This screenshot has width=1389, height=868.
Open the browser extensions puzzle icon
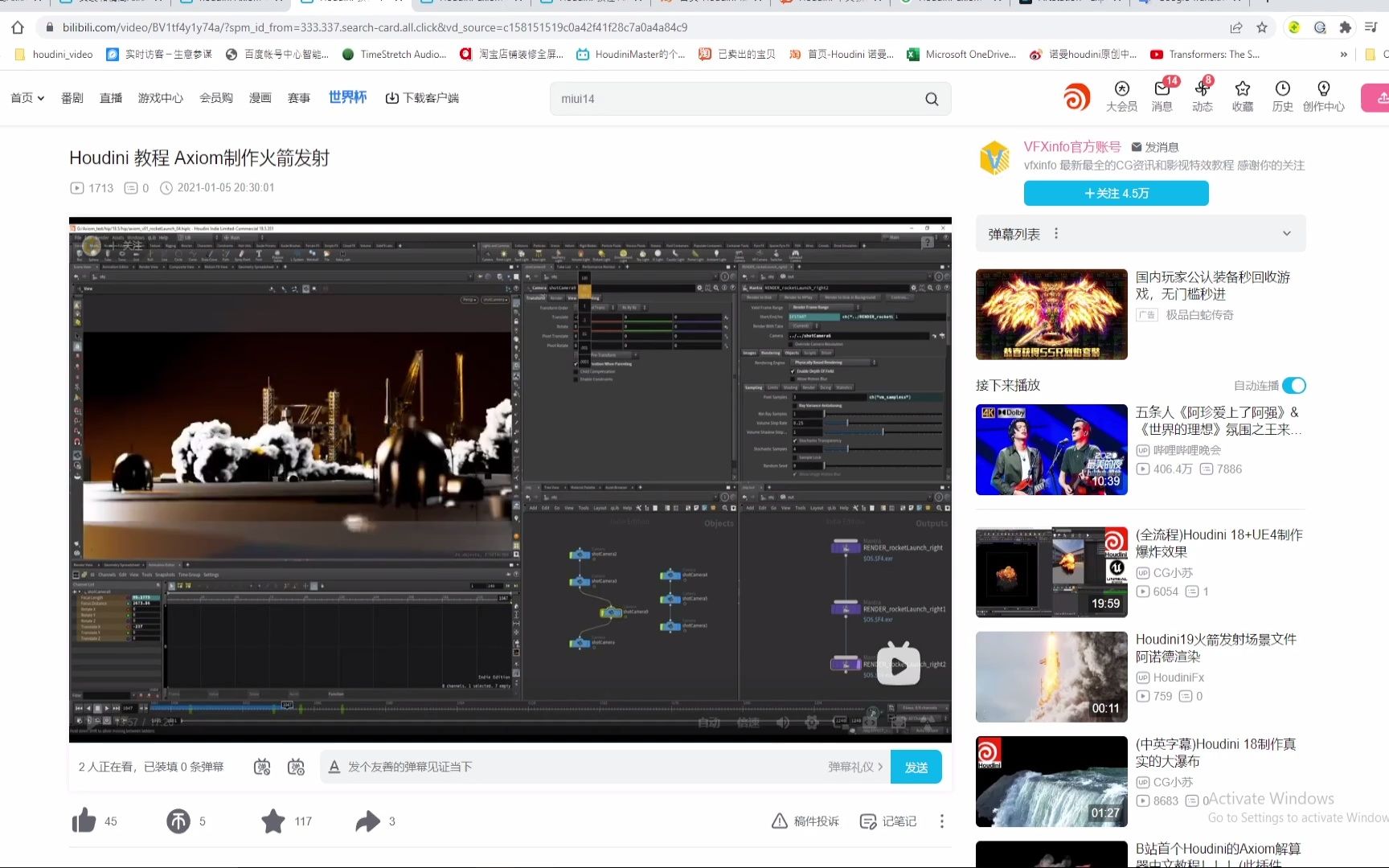point(1346,27)
